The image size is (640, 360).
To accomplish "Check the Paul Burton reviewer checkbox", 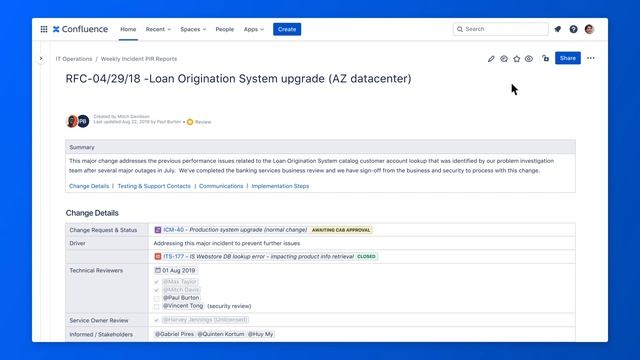I will [156, 298].
